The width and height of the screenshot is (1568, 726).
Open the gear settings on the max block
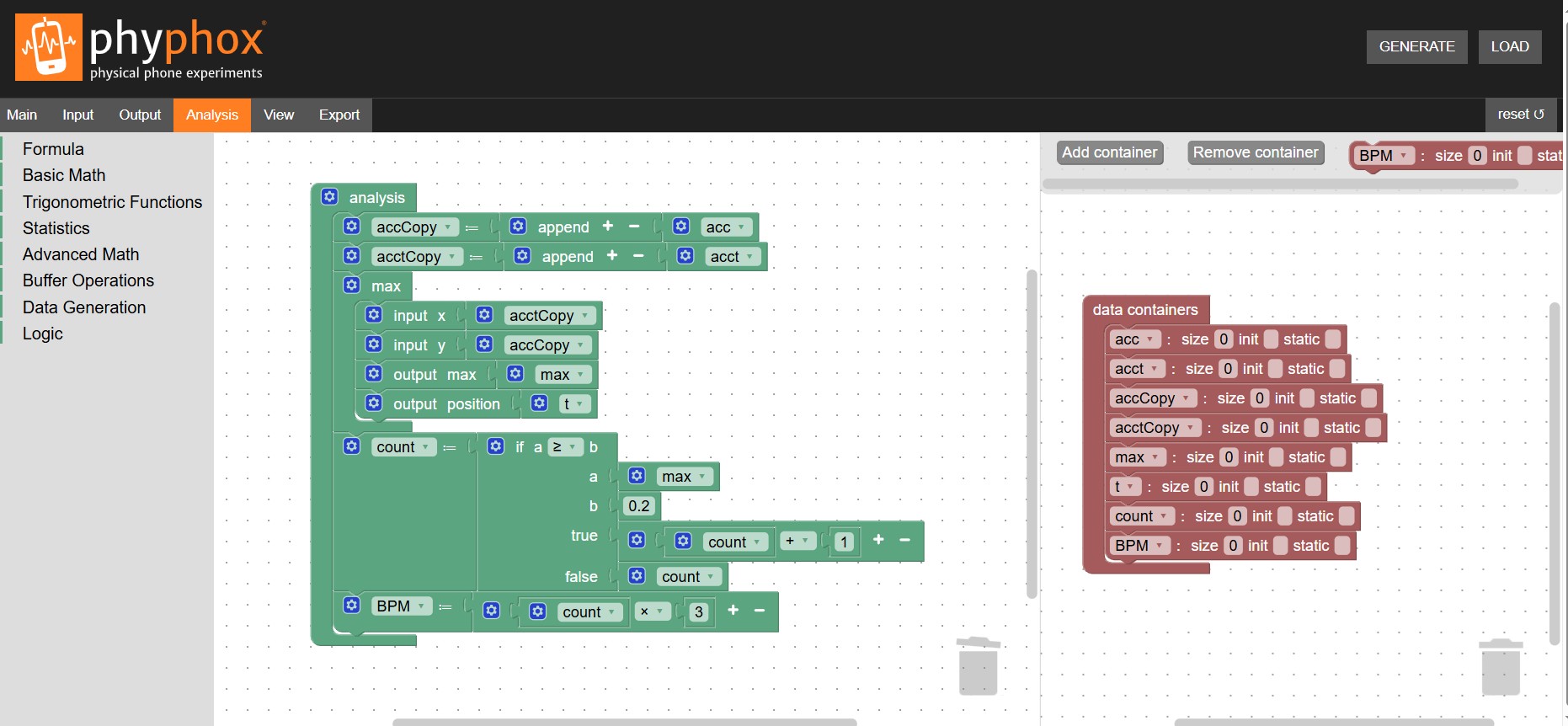click(x=352, y=286)
